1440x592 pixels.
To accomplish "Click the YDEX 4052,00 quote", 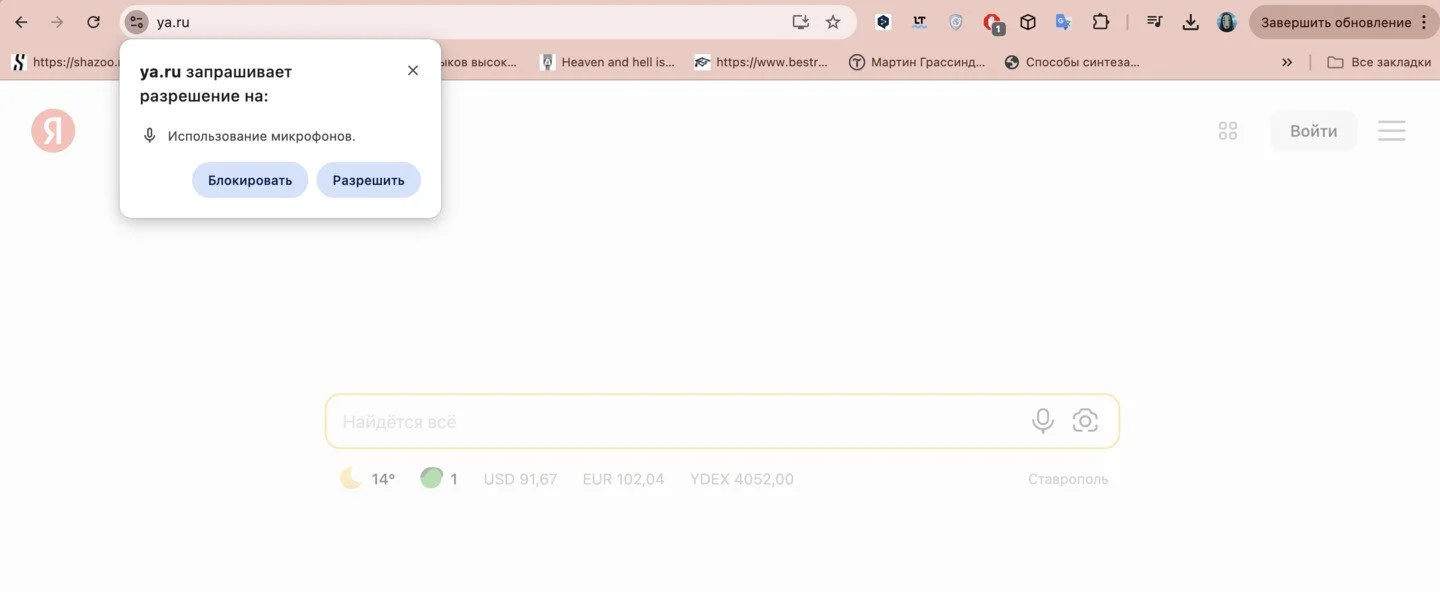I will 742,479.
